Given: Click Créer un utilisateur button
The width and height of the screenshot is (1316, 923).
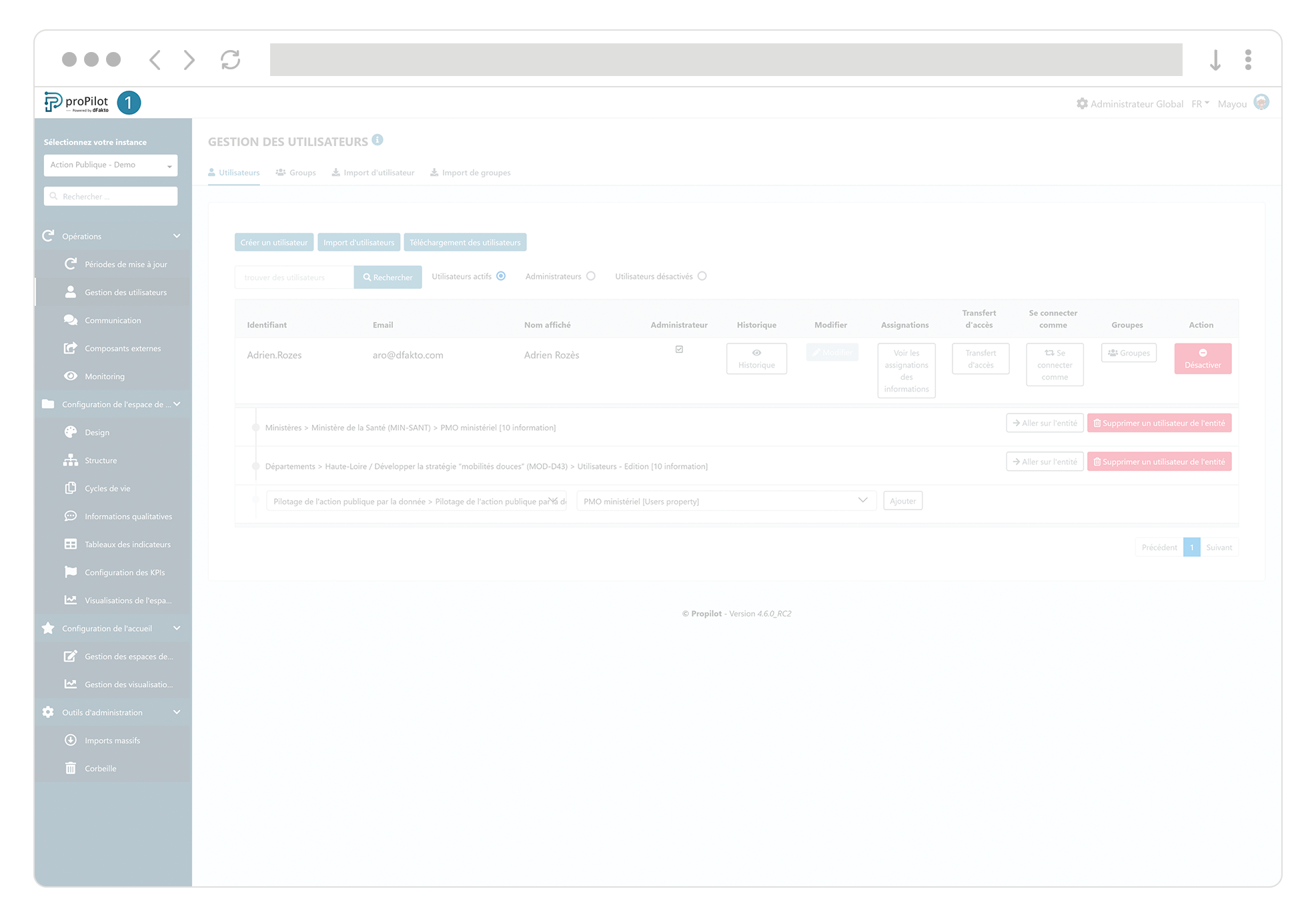Looking at the screenshot, I should 274,243.
